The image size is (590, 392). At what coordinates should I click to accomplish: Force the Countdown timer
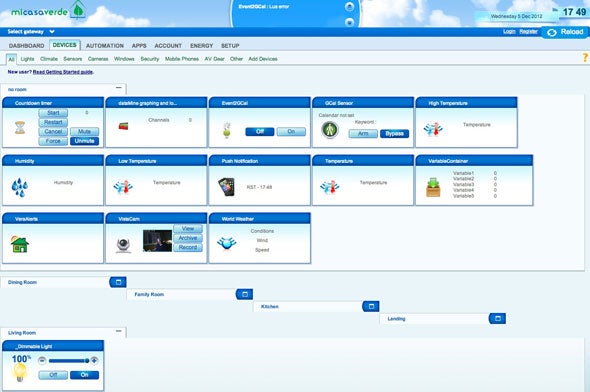coord(53,141)
